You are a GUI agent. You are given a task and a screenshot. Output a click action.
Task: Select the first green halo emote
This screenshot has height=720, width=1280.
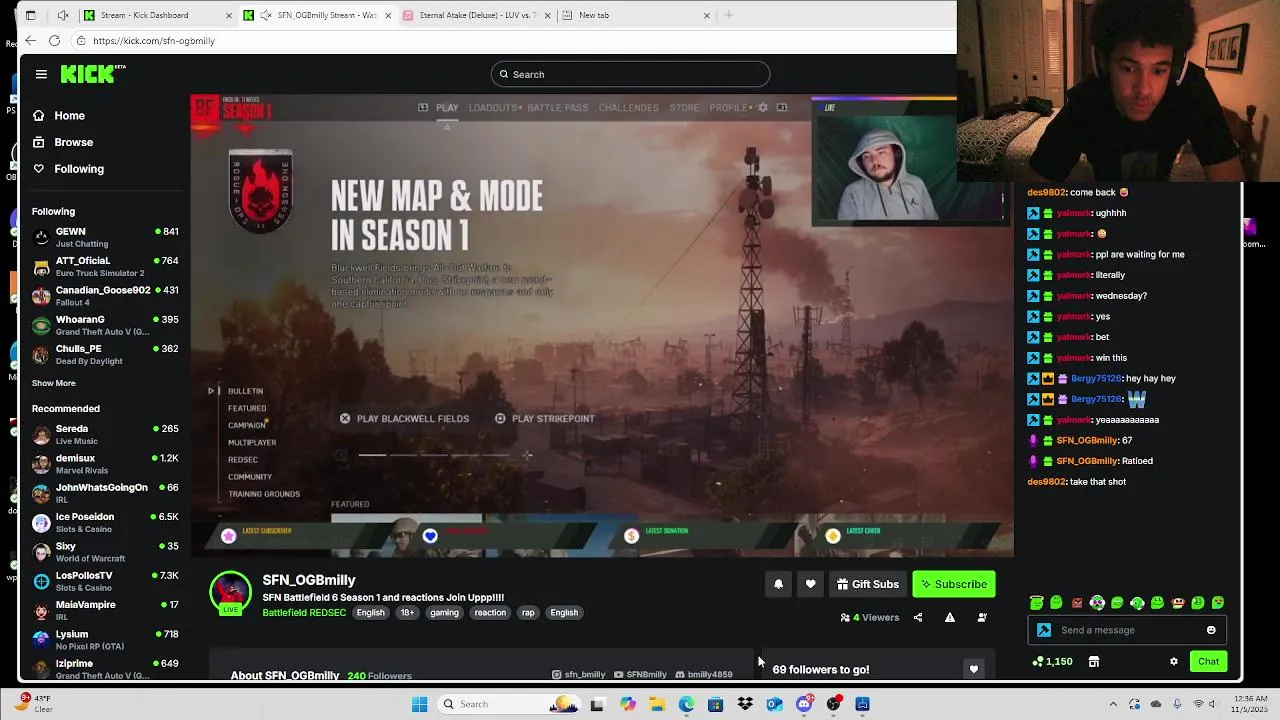1037,602
